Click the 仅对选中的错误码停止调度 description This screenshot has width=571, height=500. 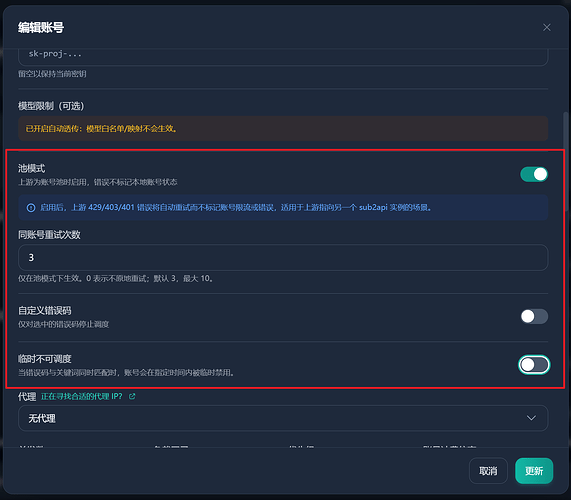(x=63, y=324)
